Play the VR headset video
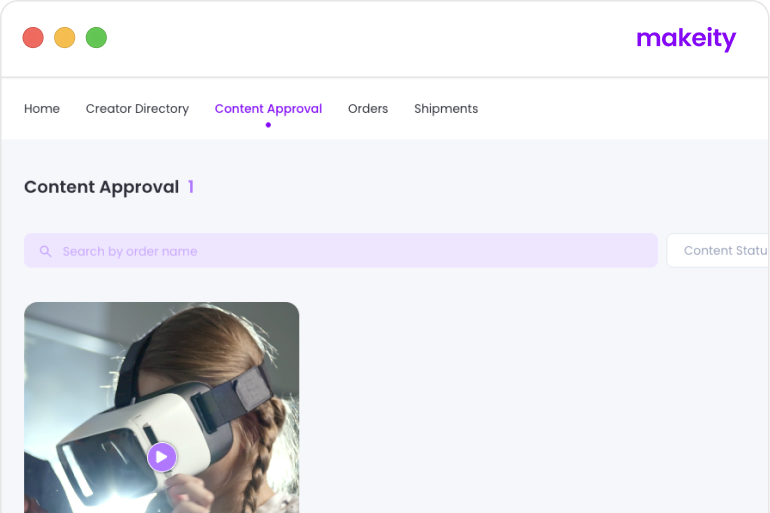Image resolution: width=770 pixels, height=513 pixels. pos(162,457)
